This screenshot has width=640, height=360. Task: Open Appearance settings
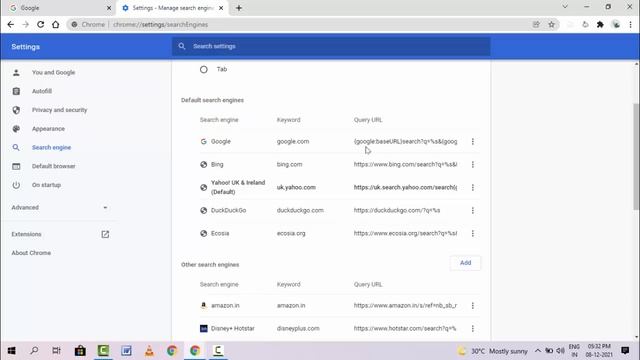click(48, 129)
